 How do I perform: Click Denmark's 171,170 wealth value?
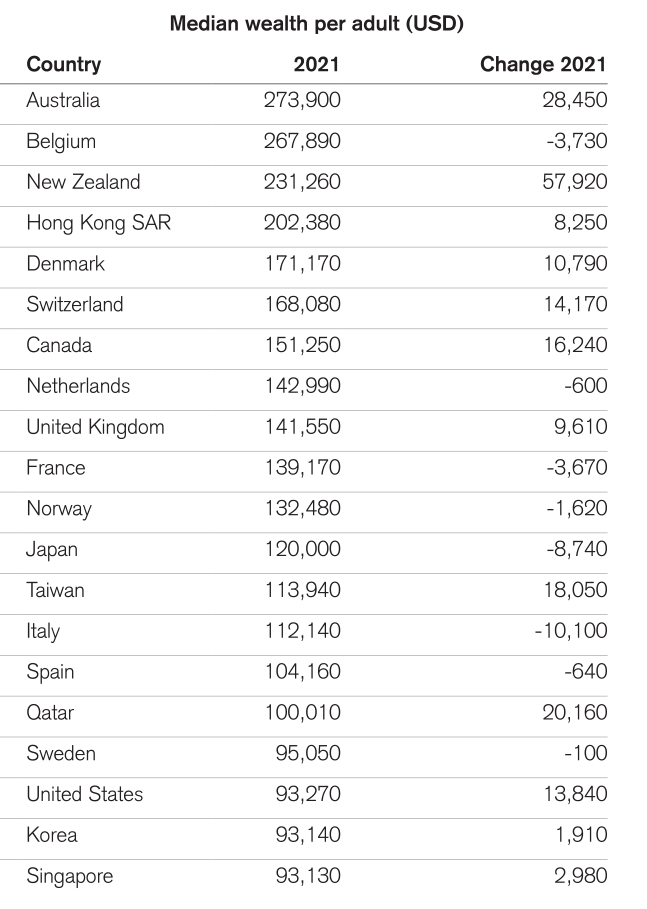pyautogui.click(x=303, y=263)
